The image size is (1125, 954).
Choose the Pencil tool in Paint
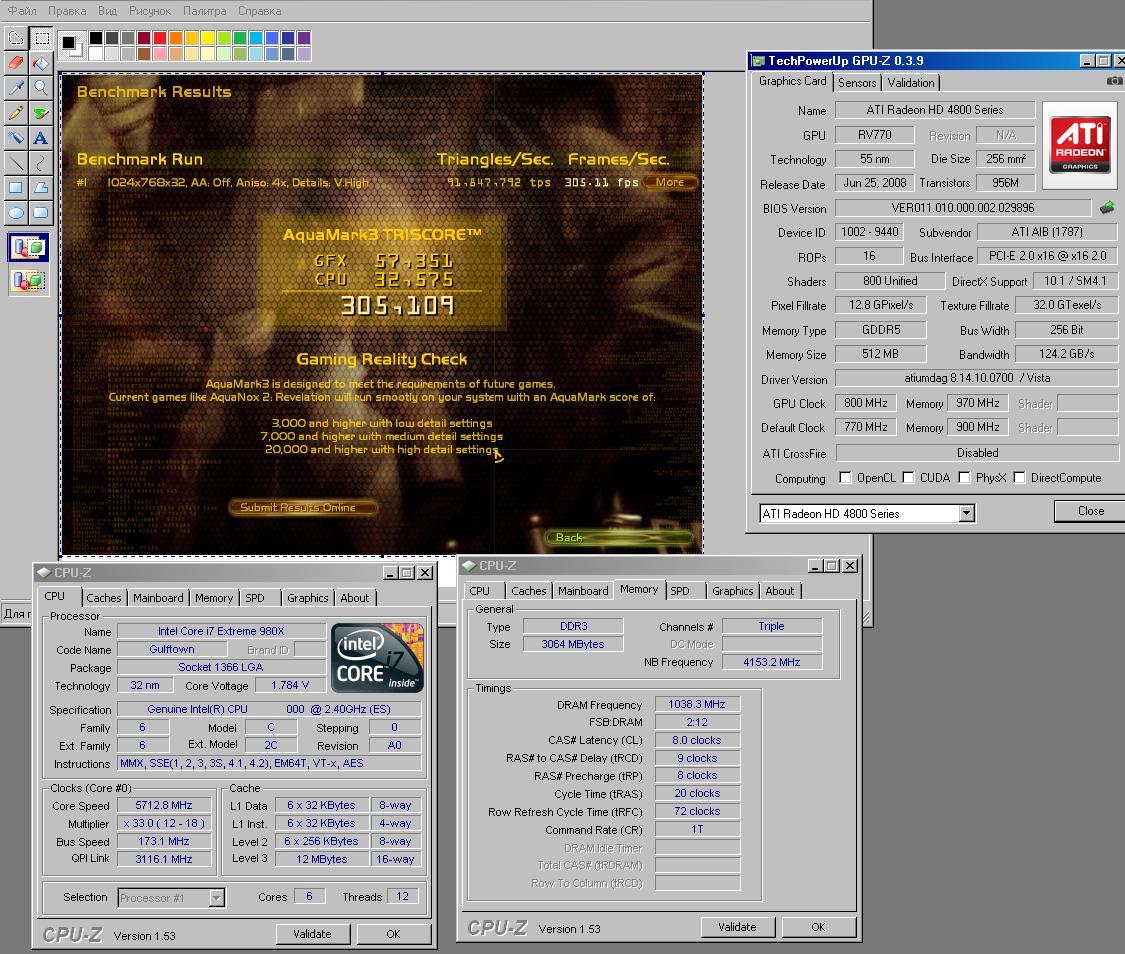coord(16,113)
